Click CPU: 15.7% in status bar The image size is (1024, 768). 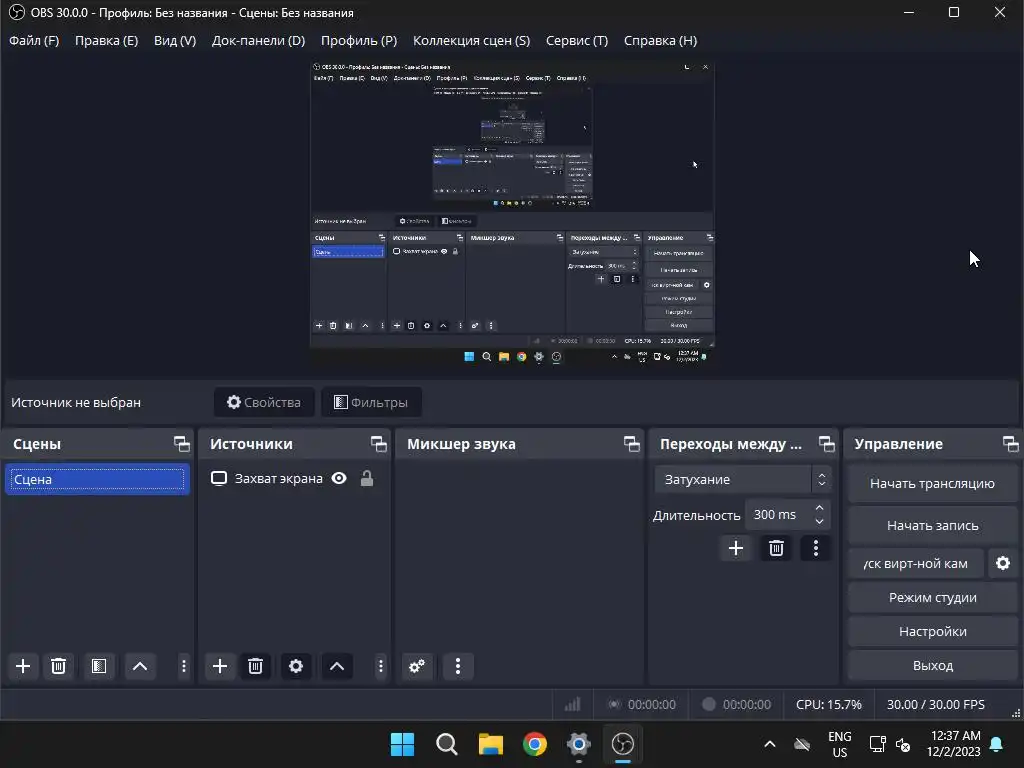point(829,705)
